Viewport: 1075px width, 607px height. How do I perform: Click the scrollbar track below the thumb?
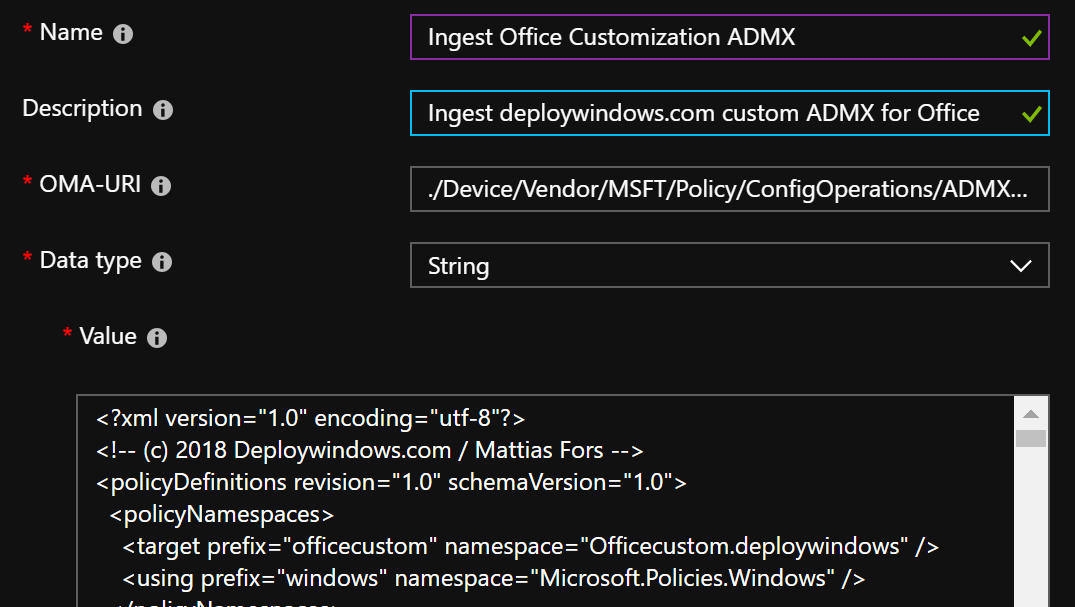1031,530
